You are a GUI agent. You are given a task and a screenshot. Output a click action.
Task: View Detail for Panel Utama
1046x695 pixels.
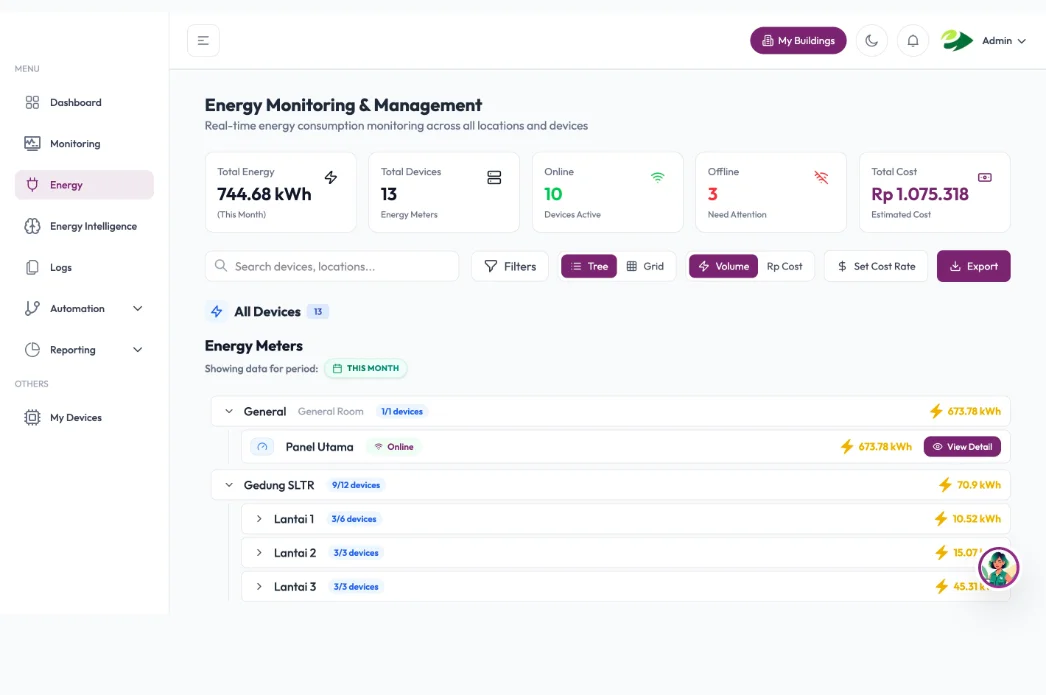962,447
